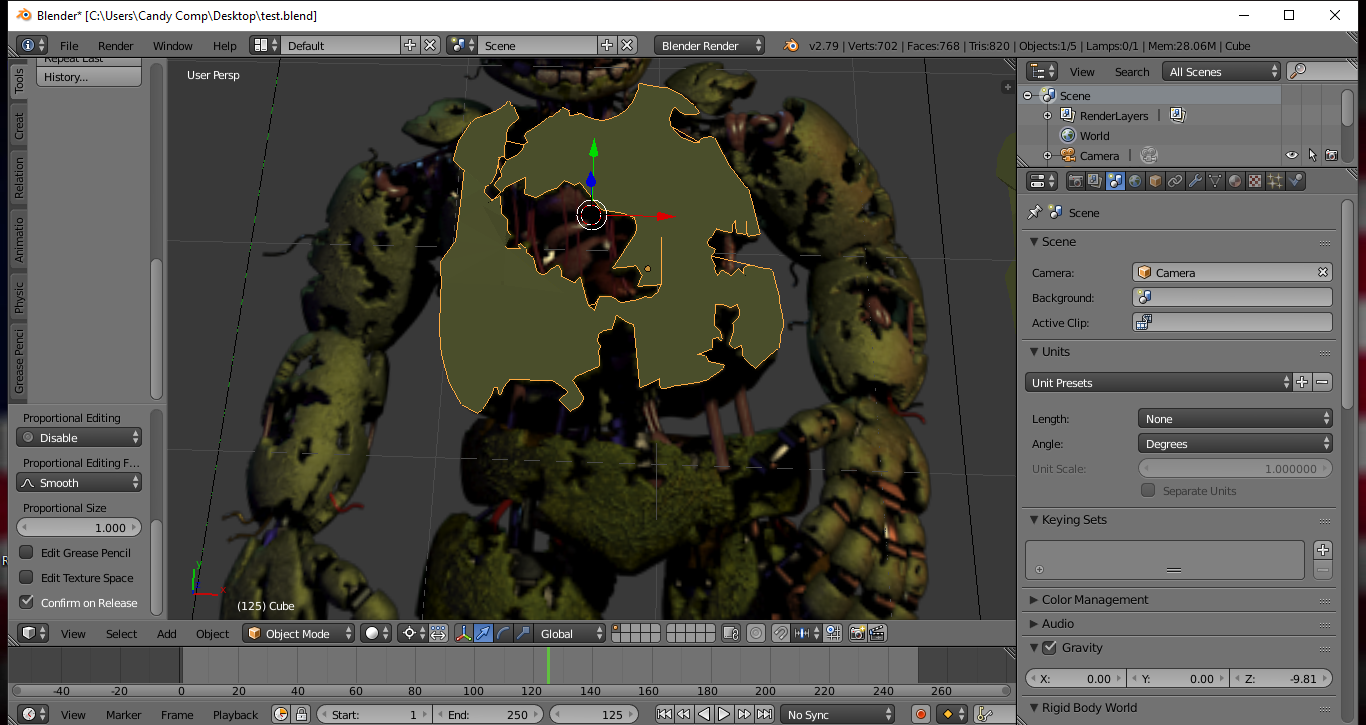Open the File menu
This screenshot has height=725, width=1366.
69,45
